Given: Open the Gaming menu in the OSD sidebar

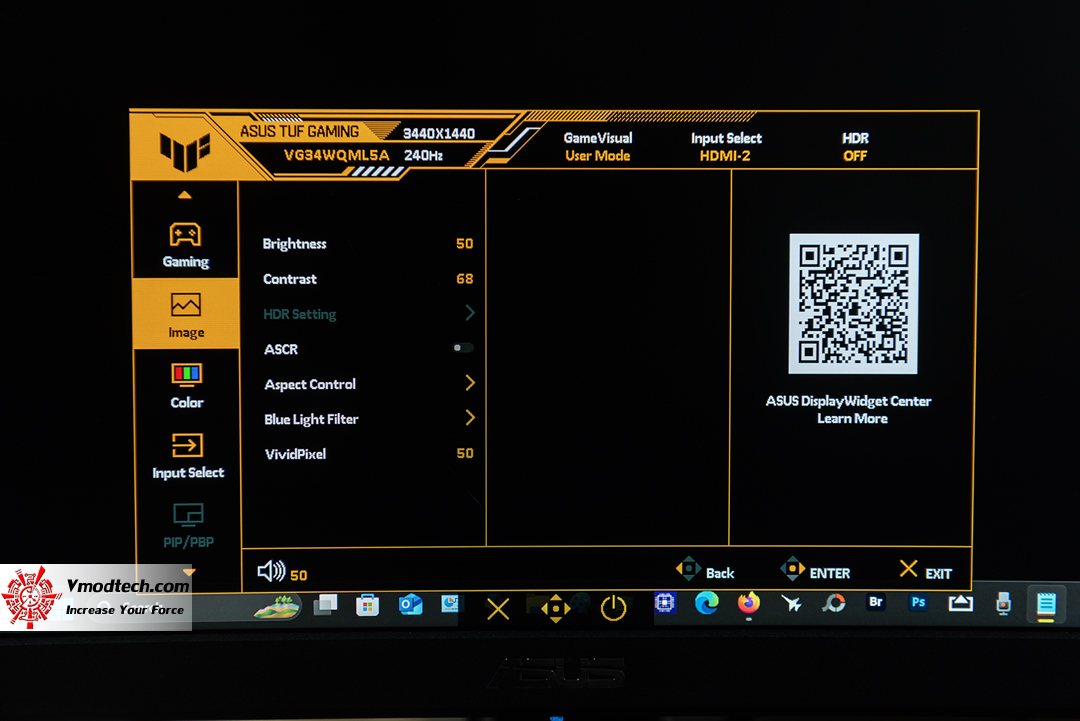Looking at the screenshot, I should click(185, 245).
